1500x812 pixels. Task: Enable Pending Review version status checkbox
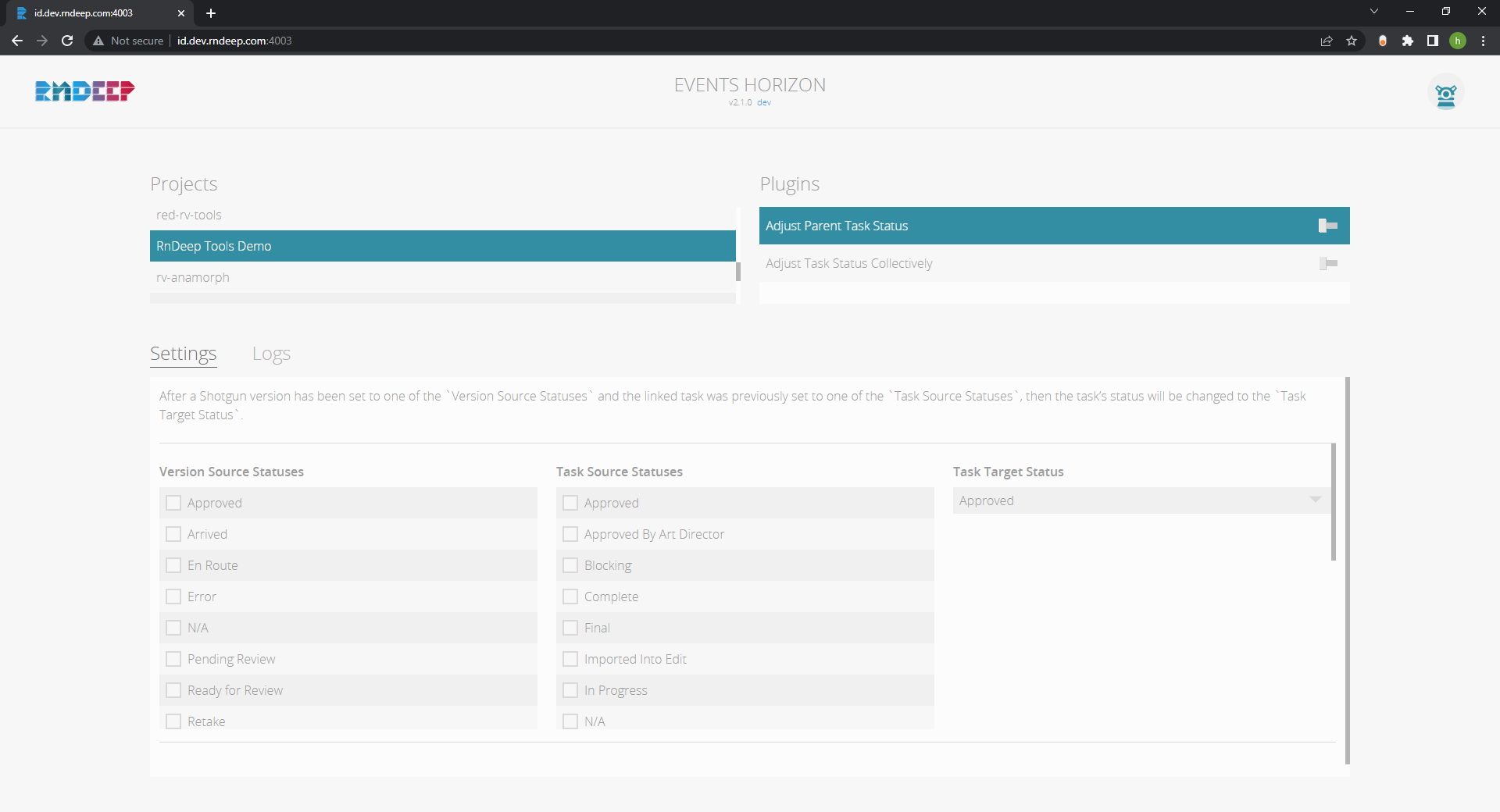[x=173, y=659]
